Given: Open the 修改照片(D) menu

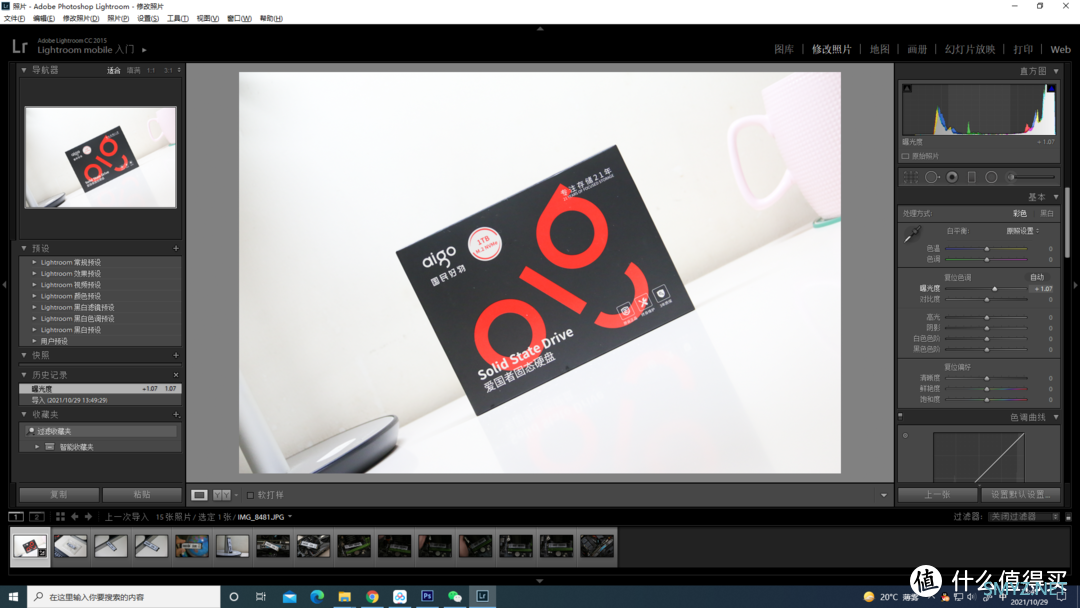Looking at the screenshot, I should 81,19.
